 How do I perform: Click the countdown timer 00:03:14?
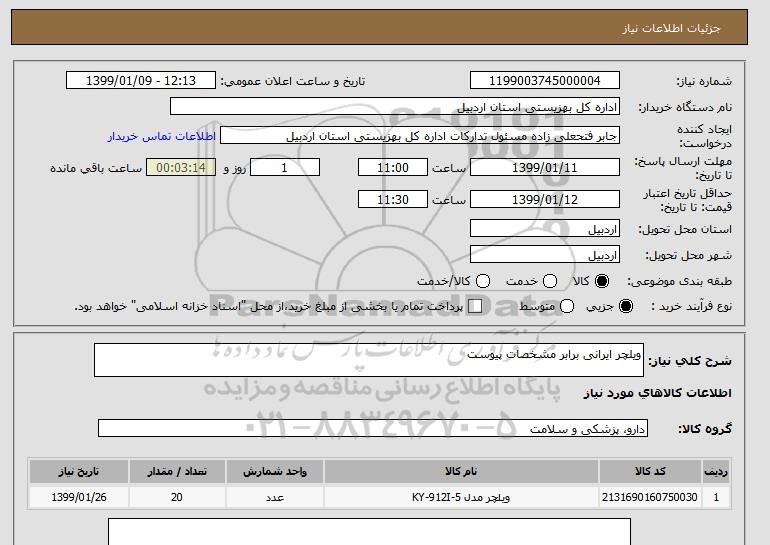181,167
